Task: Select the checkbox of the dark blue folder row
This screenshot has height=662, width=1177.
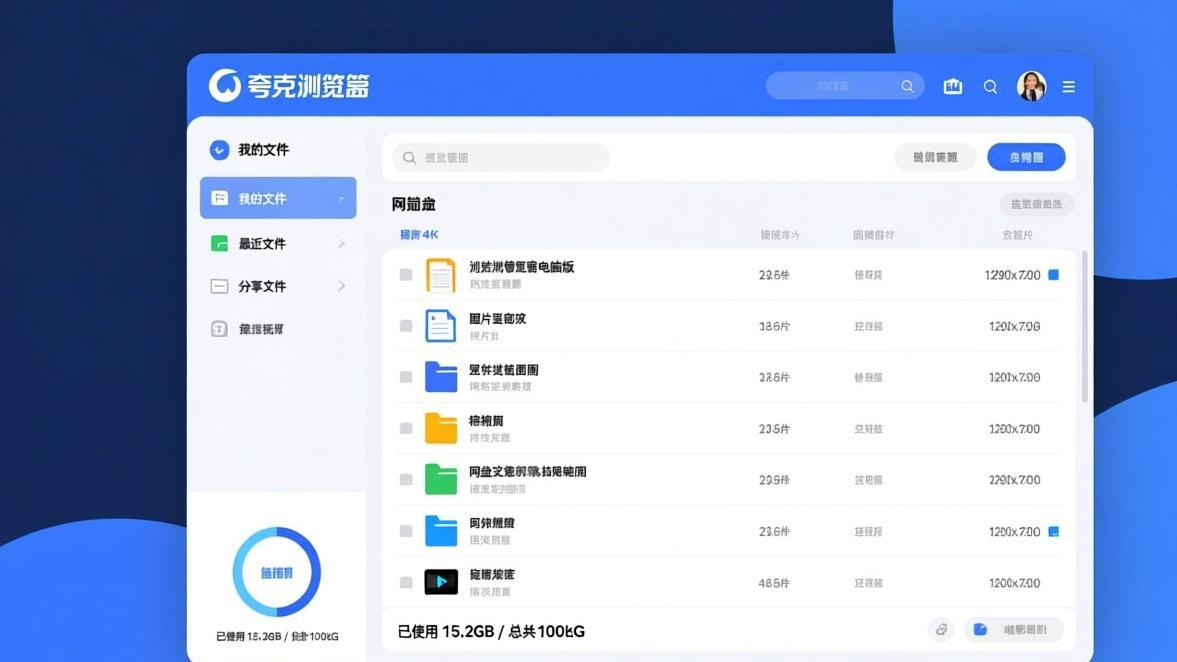Action: pos(406,377)
